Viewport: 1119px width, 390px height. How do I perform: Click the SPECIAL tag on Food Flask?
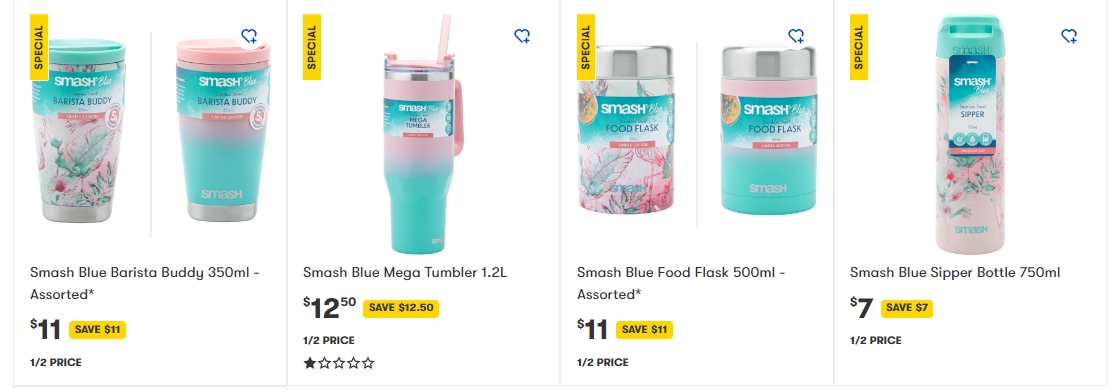coord(586,47)
